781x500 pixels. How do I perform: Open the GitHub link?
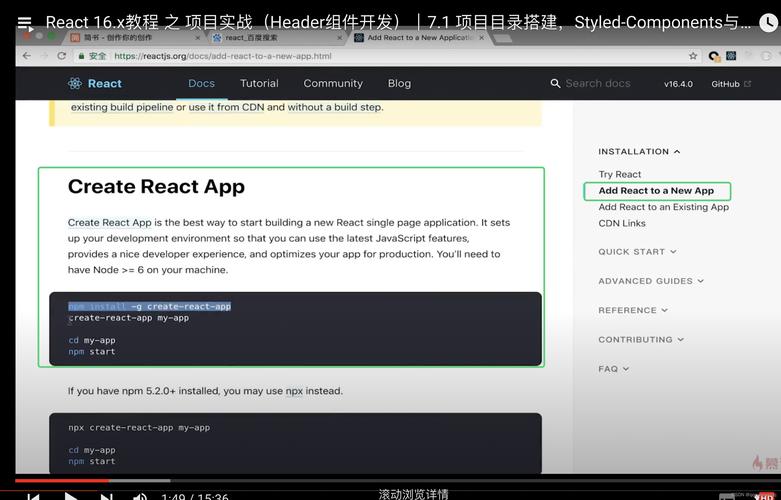coord(731,84)
